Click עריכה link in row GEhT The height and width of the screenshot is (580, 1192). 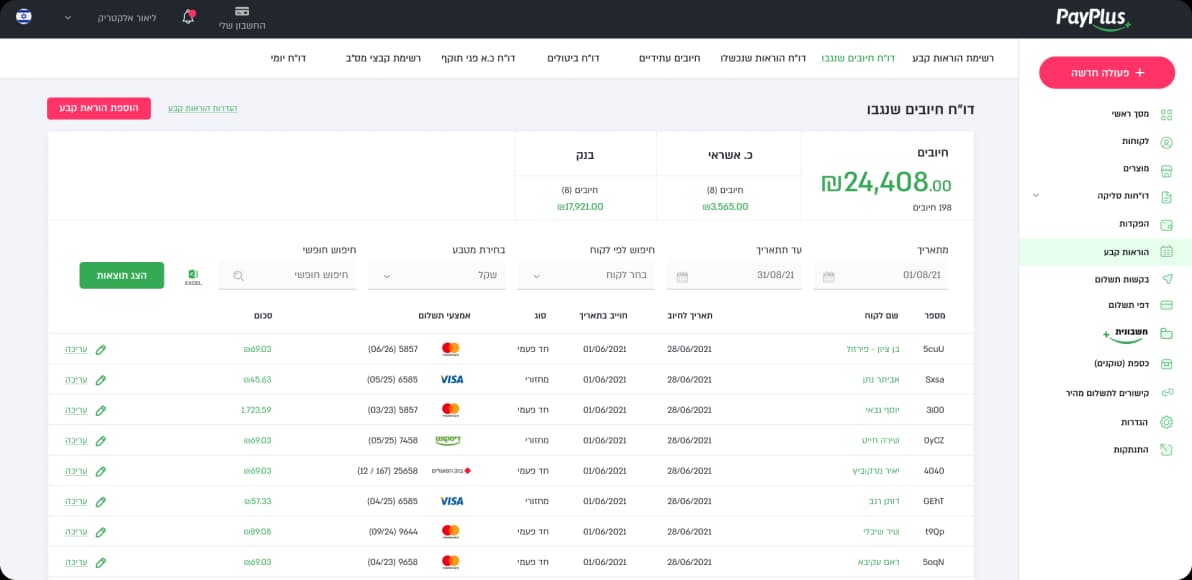click(x=76, y=501)
